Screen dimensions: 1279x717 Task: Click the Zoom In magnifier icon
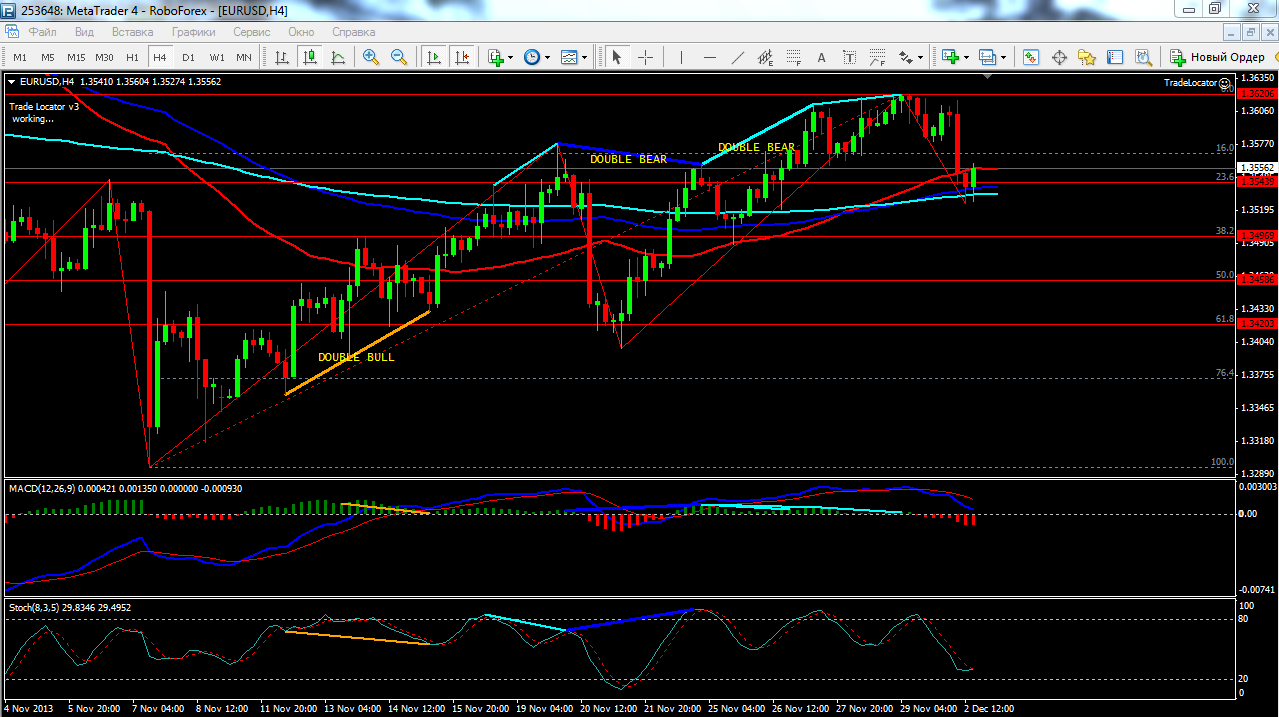click(x=371, y=57)
